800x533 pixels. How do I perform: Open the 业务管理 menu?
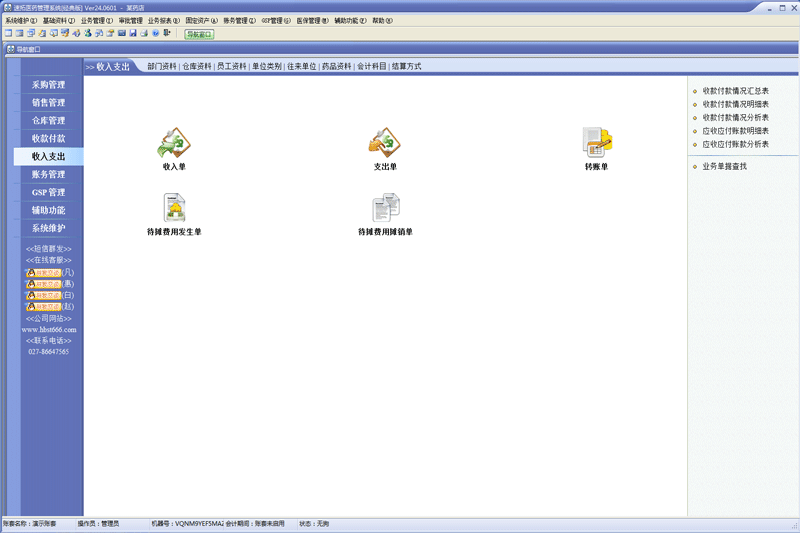(x=96, y=21)
